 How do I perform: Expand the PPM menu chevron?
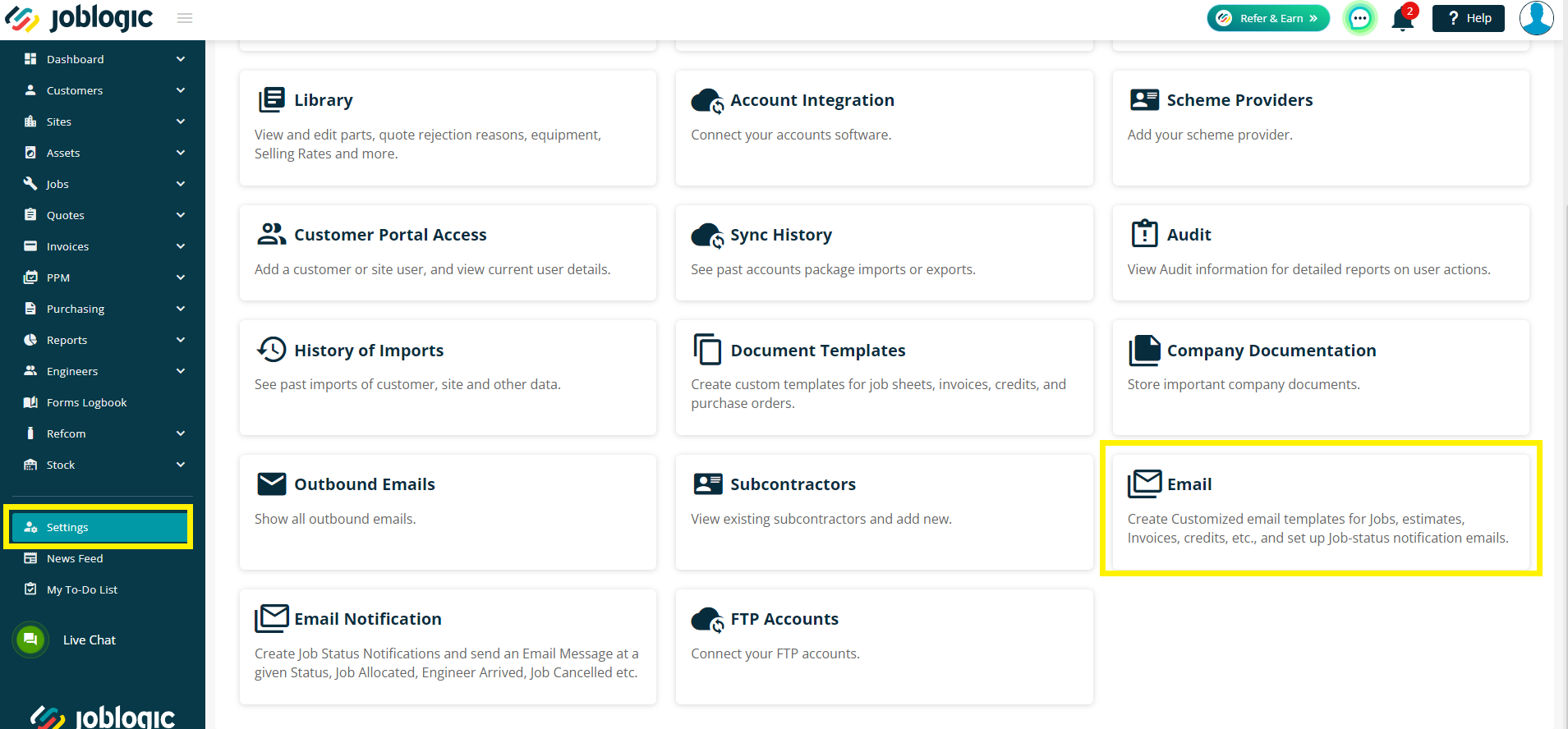181,277
